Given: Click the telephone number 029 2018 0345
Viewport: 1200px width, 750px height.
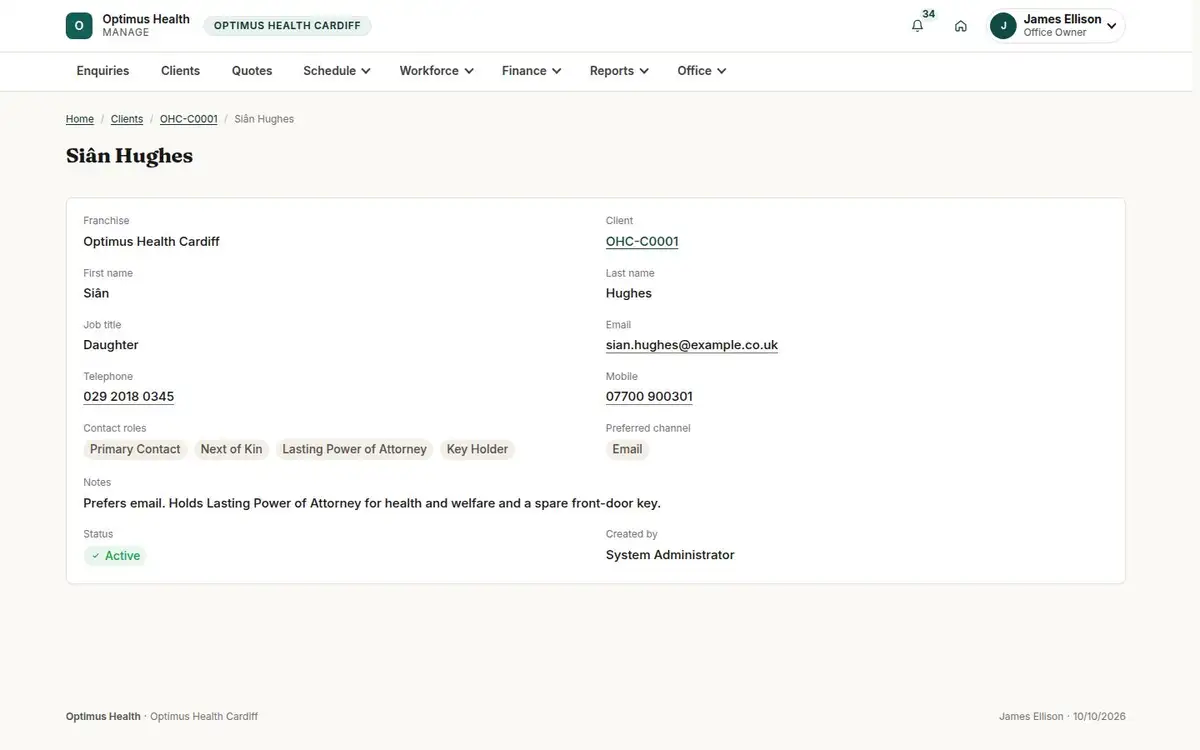Looking at the screenshot, I should 129,397.
